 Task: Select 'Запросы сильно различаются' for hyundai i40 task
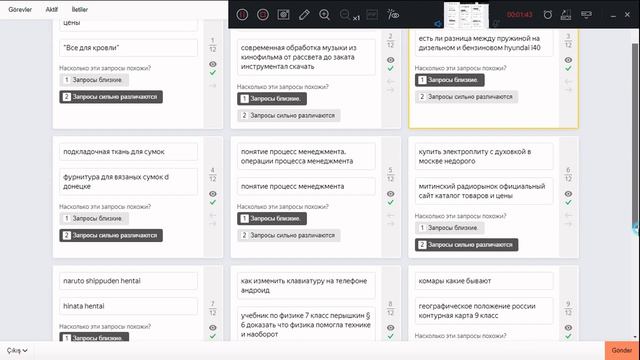pos(467,97)
